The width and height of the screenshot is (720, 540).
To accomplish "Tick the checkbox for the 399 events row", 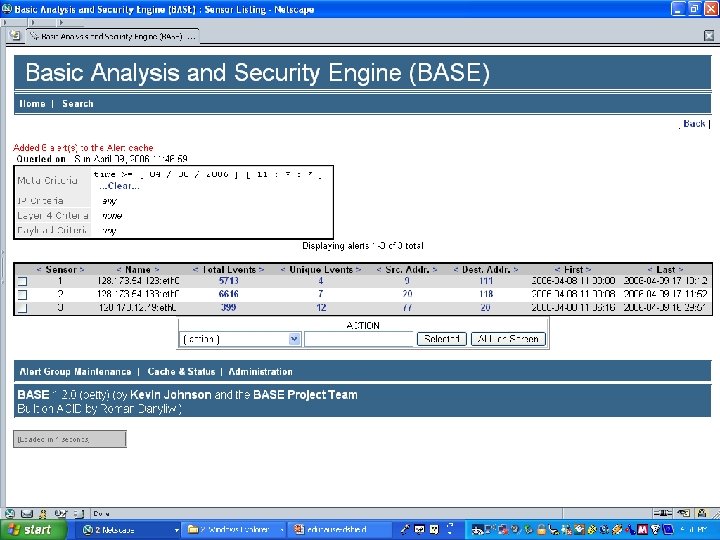I will (x=22, y=308).
